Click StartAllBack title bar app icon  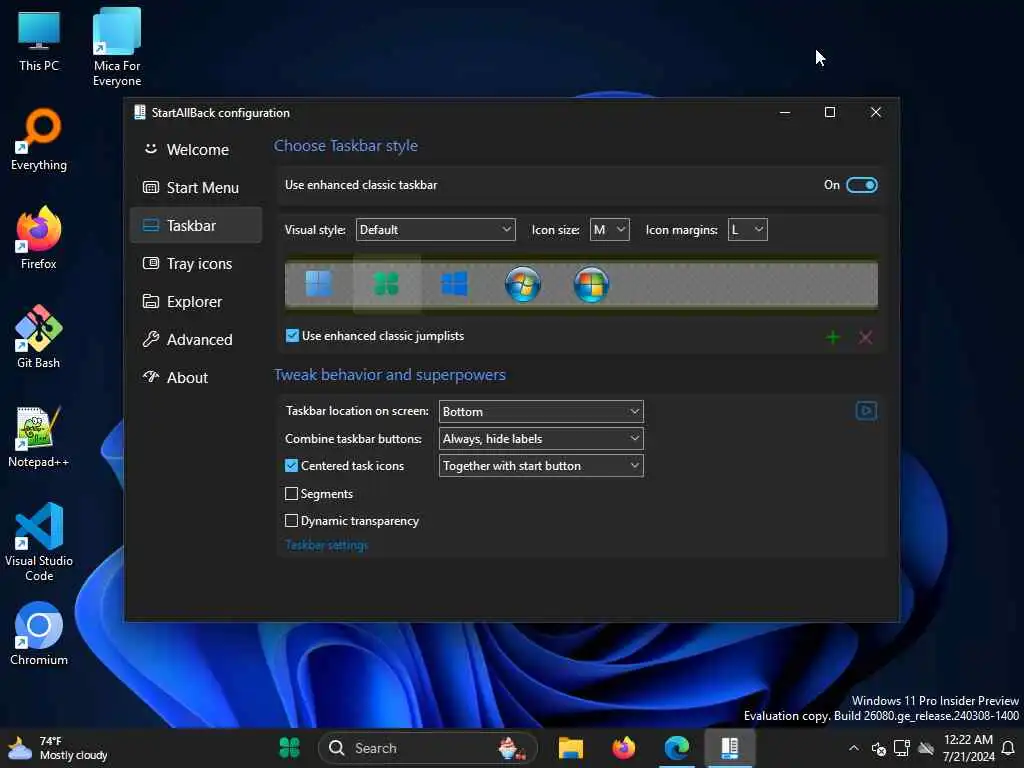[x=139, y=112]
